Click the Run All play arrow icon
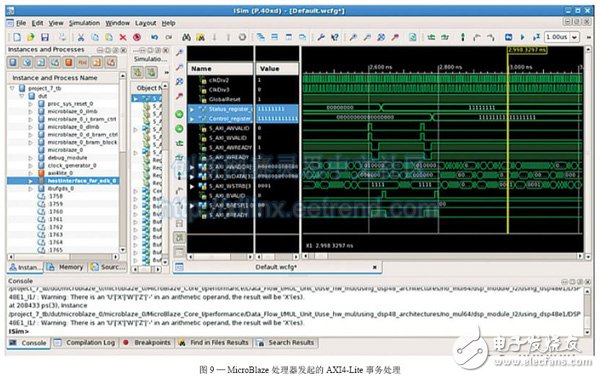This screenshot has height=378, width=600. (522, 37)
